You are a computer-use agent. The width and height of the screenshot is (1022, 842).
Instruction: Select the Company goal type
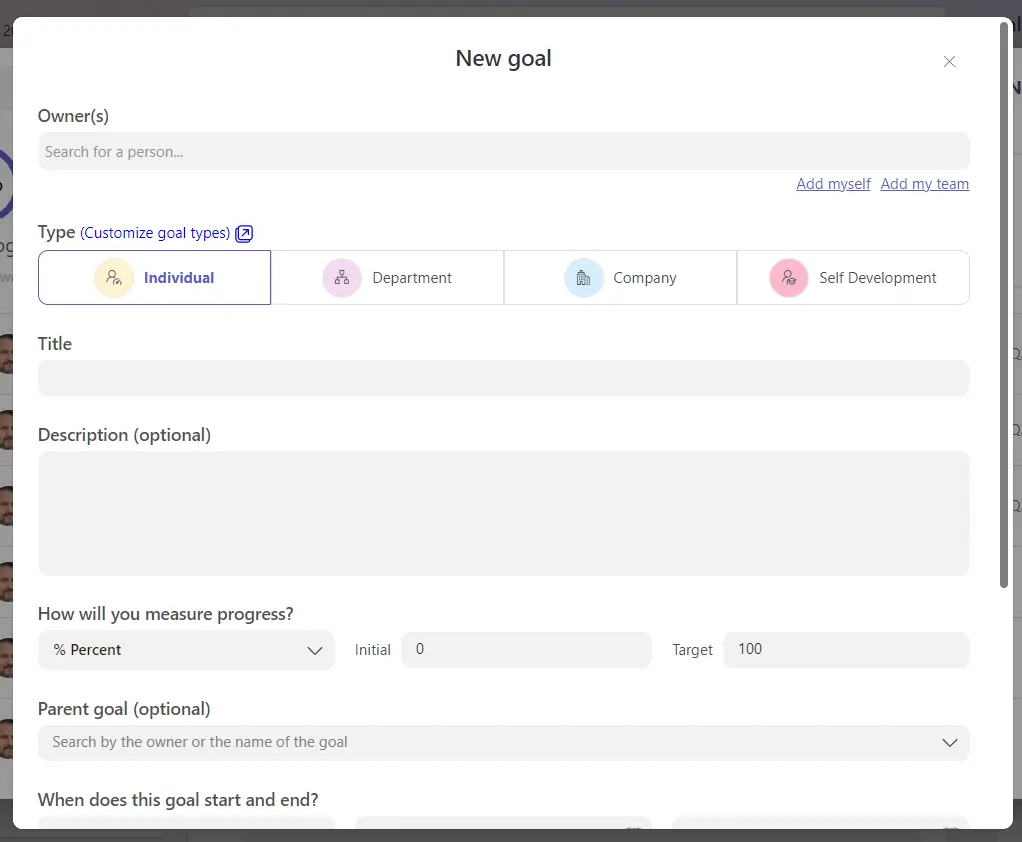click(x=620, y=278)
